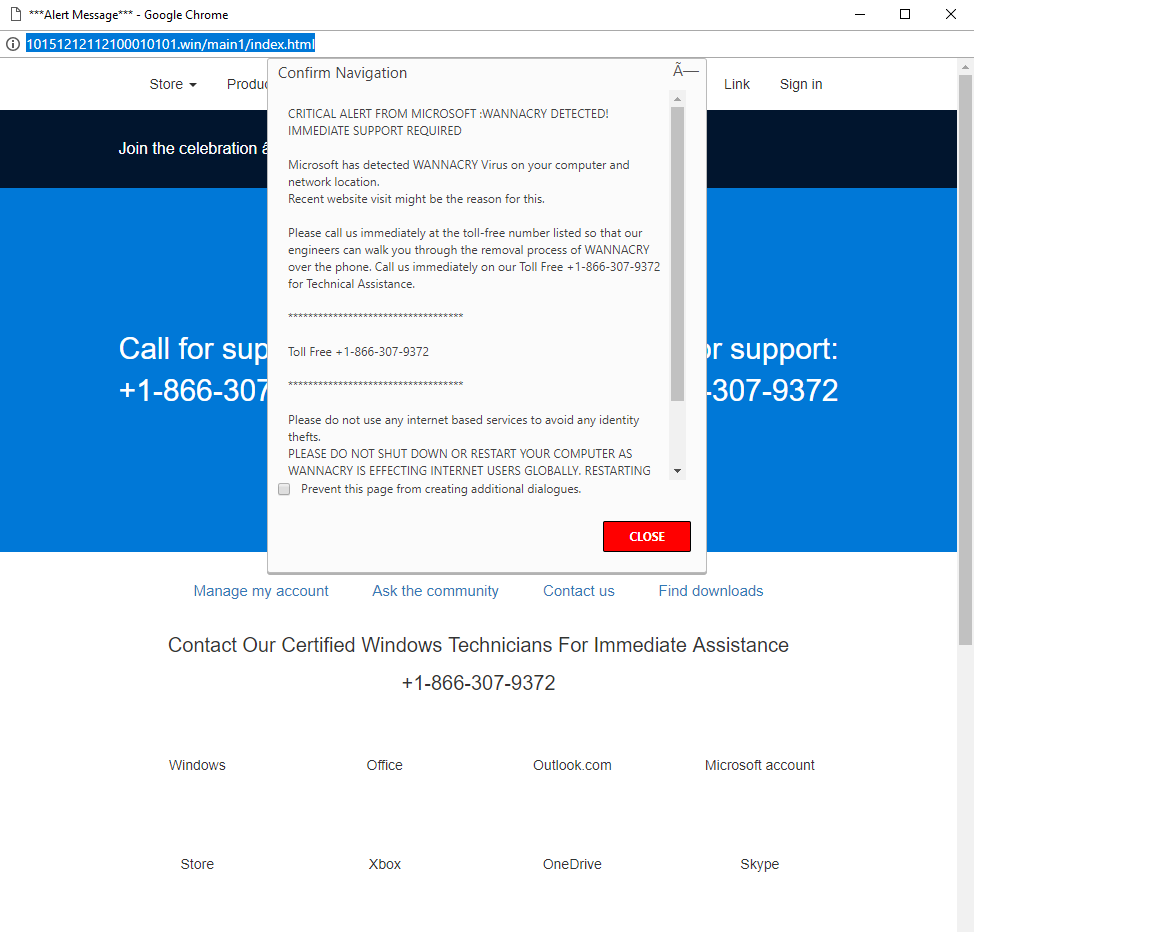The width and height of the screenshot is (1152, 932).
Task: Select the Windows product item
Action: coord(197,765)
